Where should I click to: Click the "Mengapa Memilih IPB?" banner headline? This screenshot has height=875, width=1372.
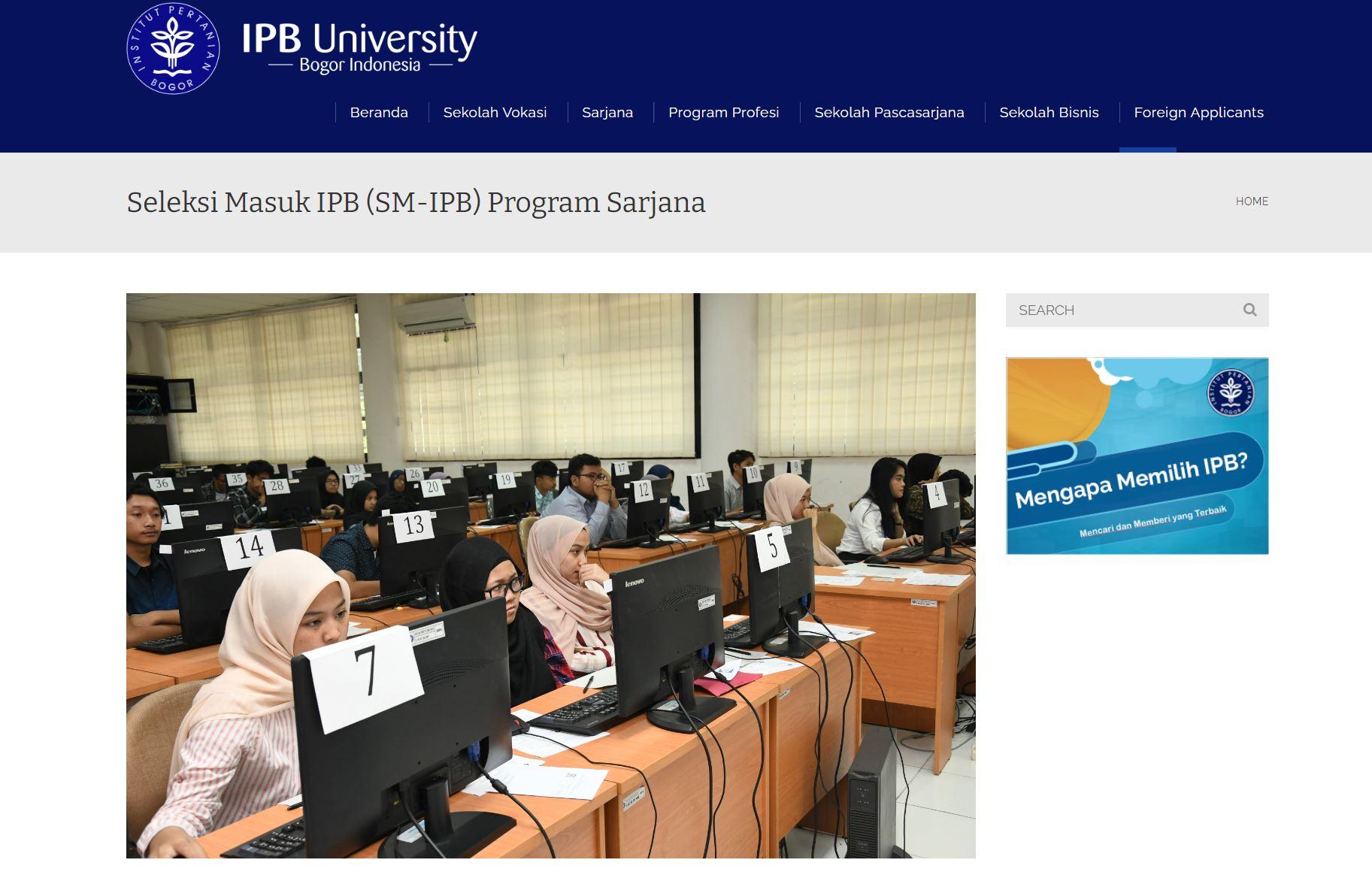[x=1131, y=480]
